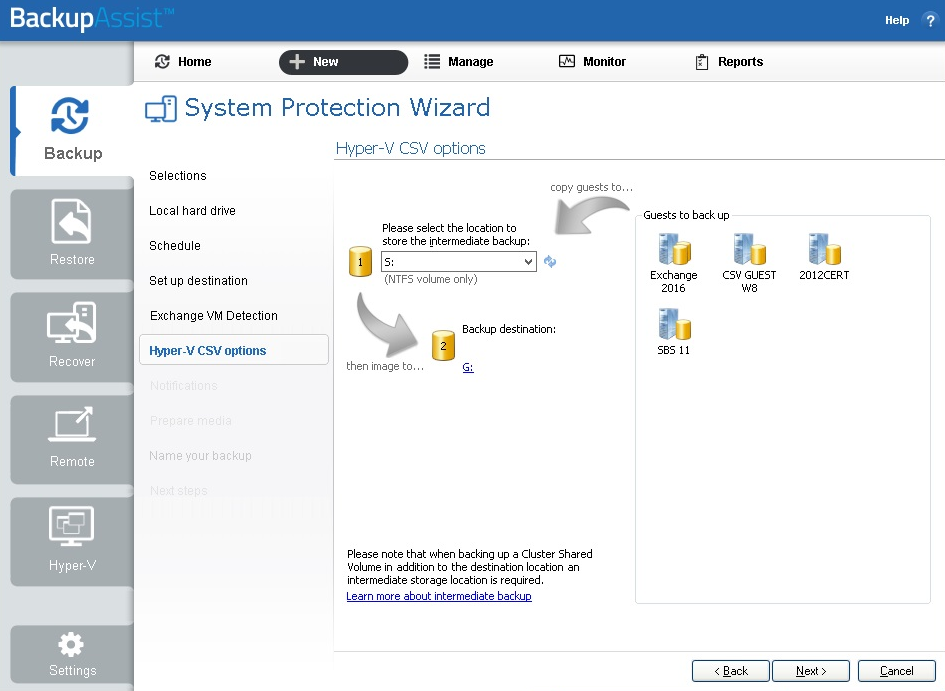Go to the Set up destination step

point(198,280)
